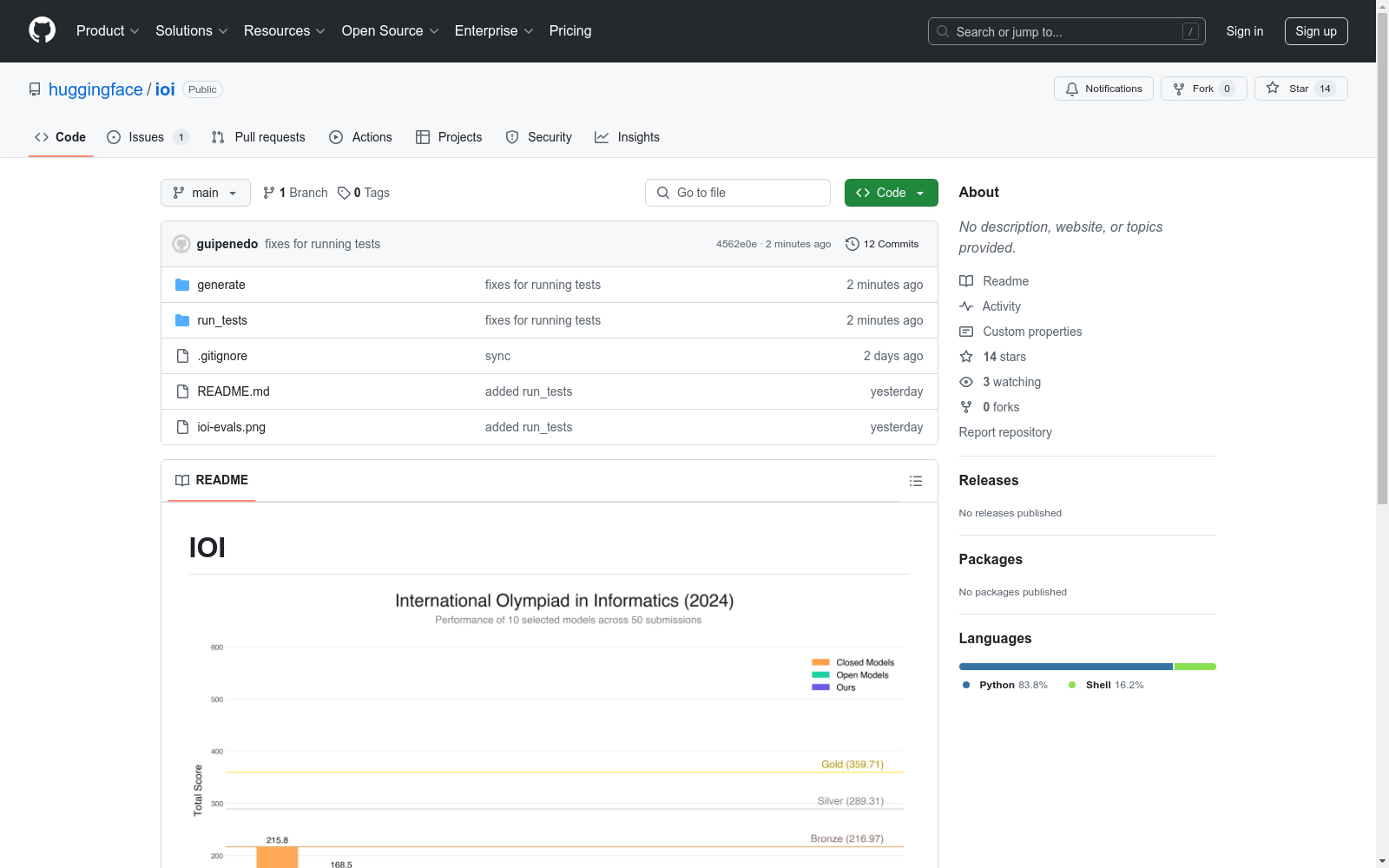Click the eye icon beside watching

[966, 382]
